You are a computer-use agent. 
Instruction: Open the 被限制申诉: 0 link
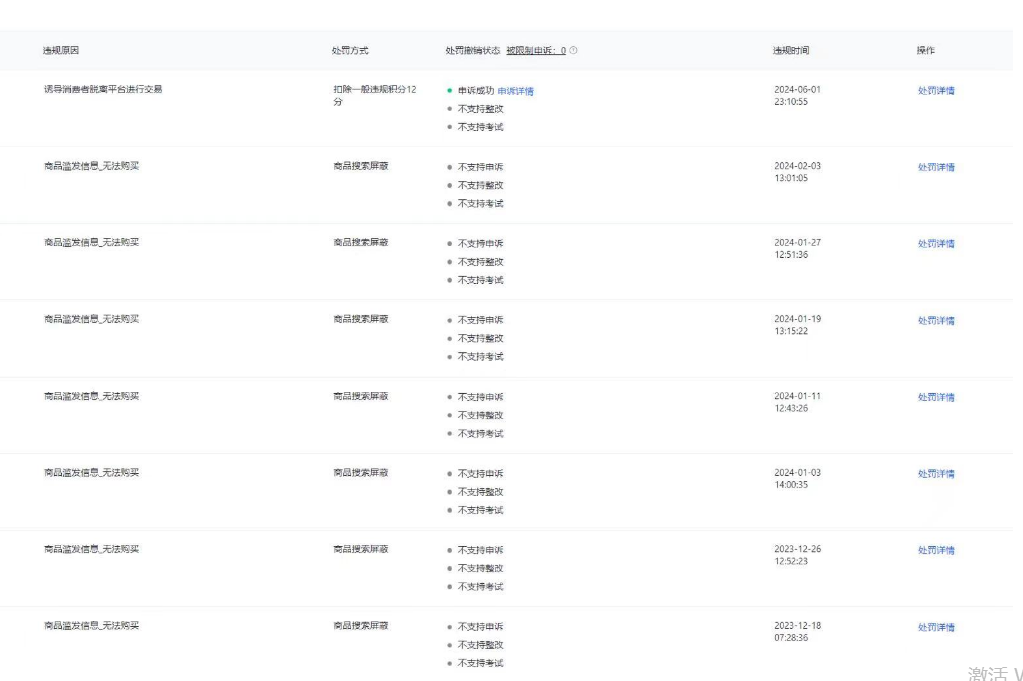point(536,50)
